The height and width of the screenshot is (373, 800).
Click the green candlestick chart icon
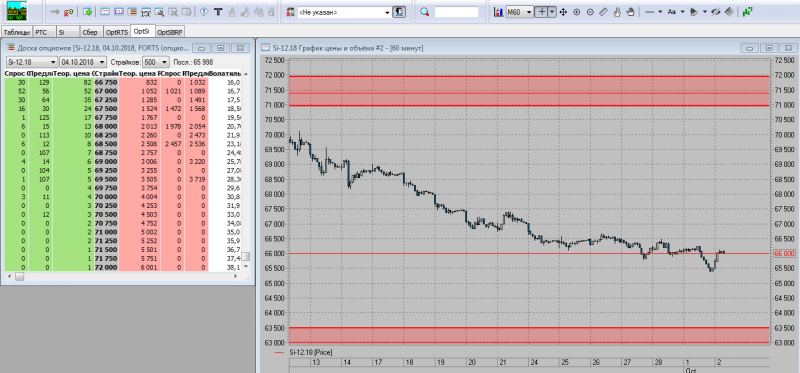(748, 11)
